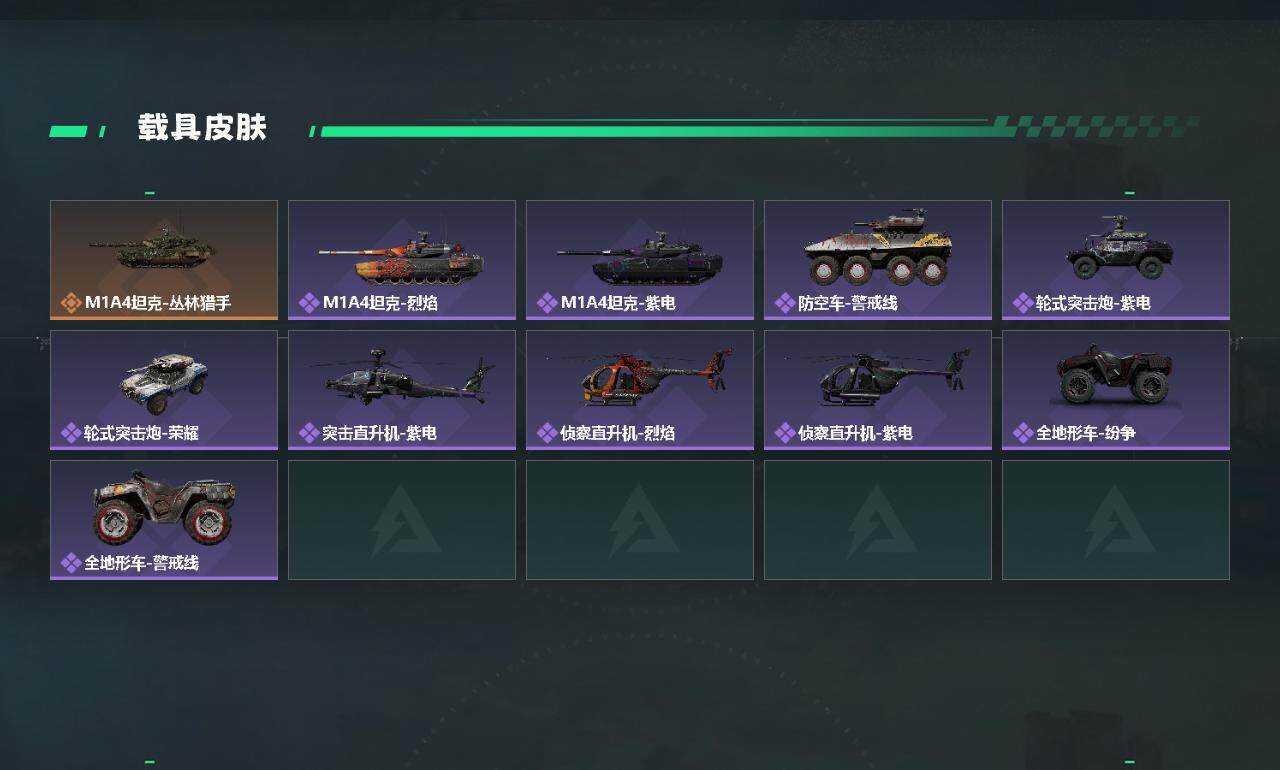Image resolution: width=1280 pixels, height=770 pixels.
Task: Open the 全地形车-纷争 ATV skin
Action: (1116, 390)
